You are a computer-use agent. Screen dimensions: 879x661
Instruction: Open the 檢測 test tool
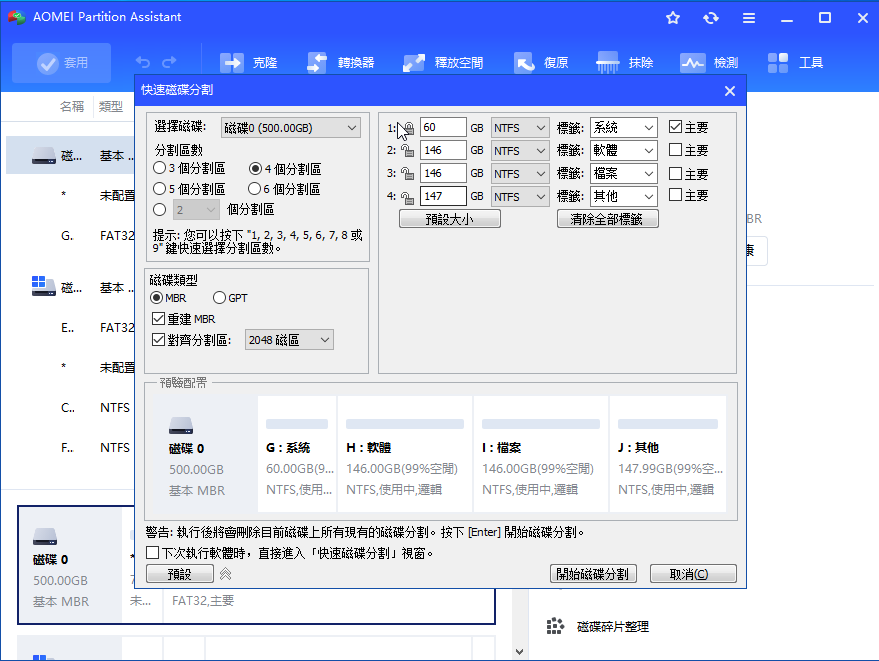(709, 63)
